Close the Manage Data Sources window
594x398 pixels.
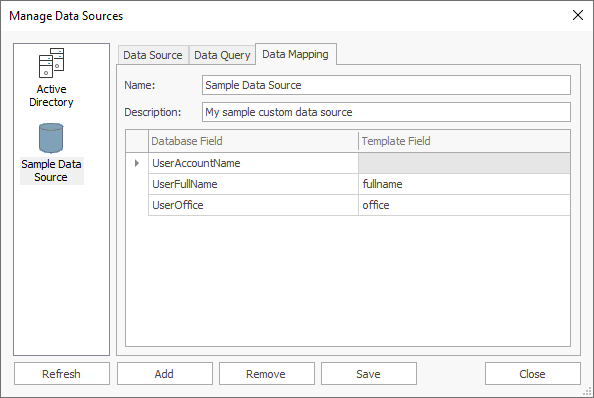point(578,15)
